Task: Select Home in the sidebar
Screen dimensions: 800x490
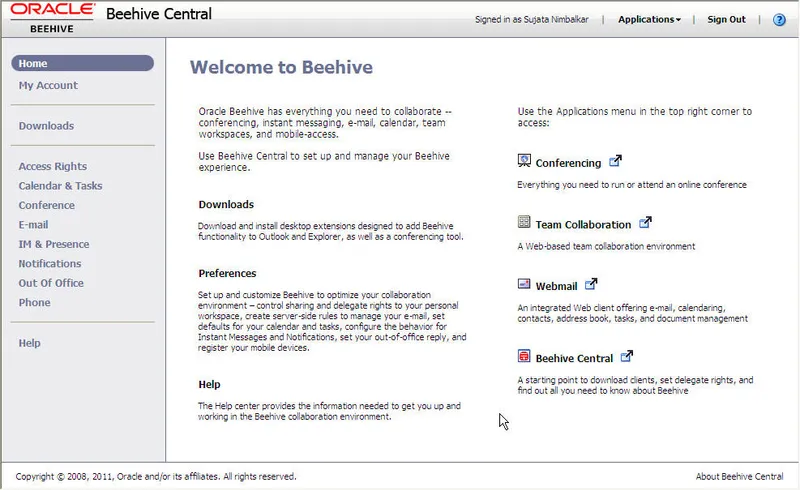Action: pyautogui.click(x=83, y=63)
